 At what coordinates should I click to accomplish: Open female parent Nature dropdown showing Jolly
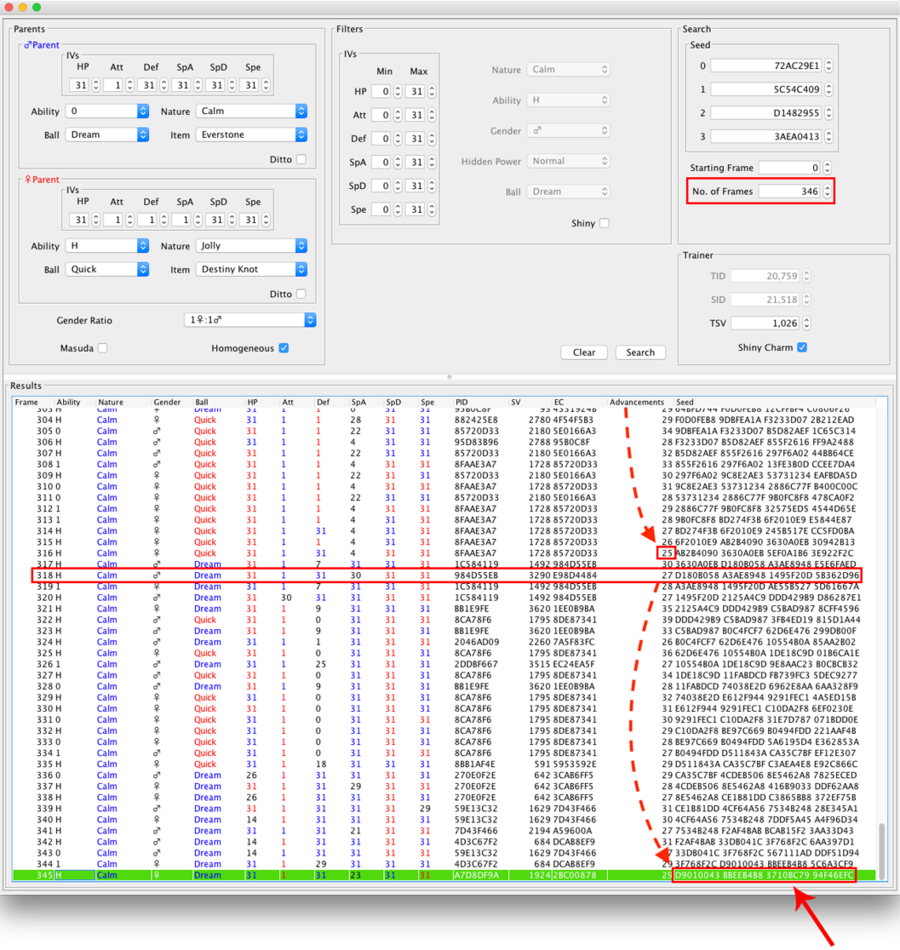[x=252, y=245]
